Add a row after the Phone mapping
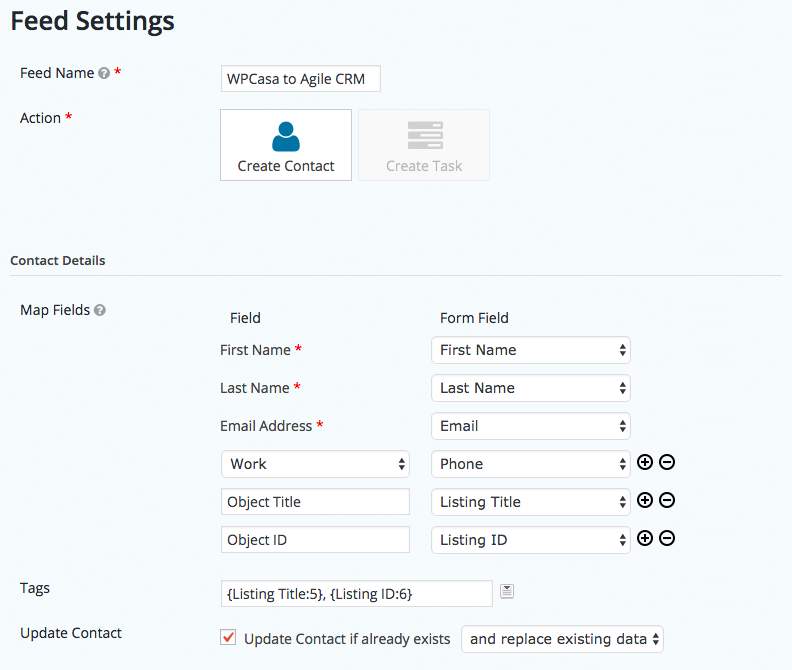Viewport: 792px width, 670px height. (x=645, y=462)
